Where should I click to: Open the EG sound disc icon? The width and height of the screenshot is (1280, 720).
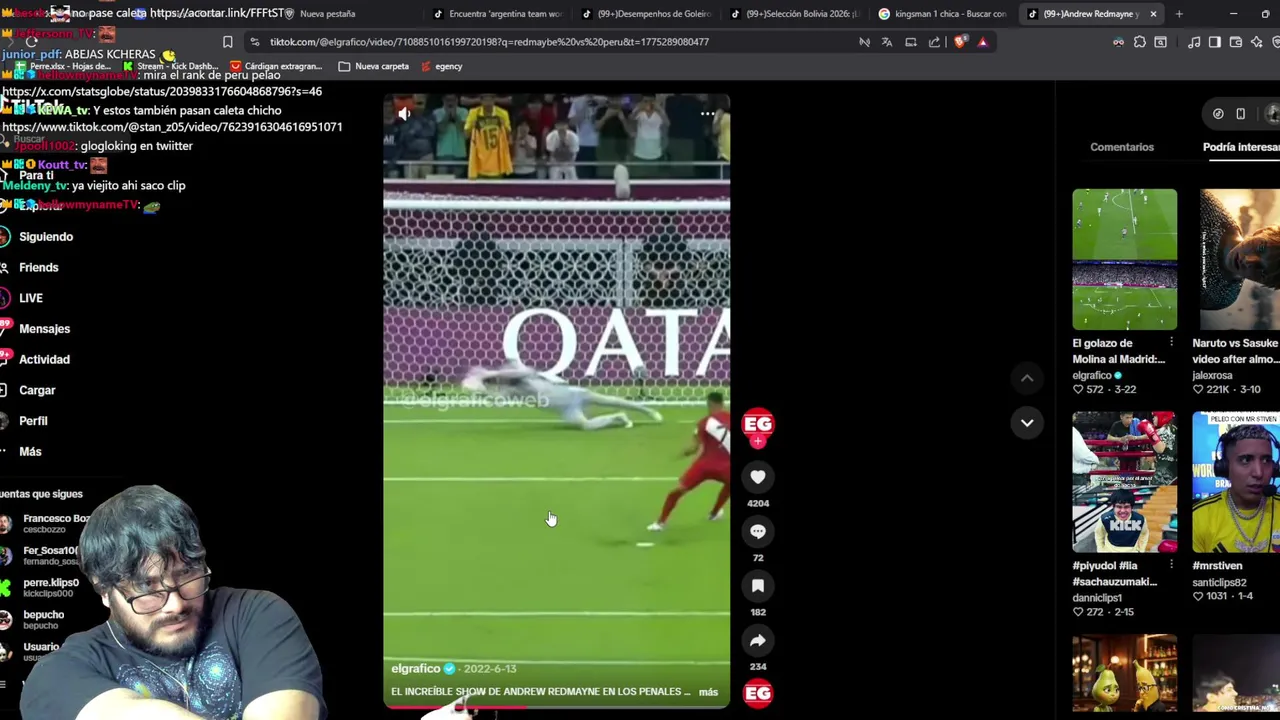(x=758, y=693)
